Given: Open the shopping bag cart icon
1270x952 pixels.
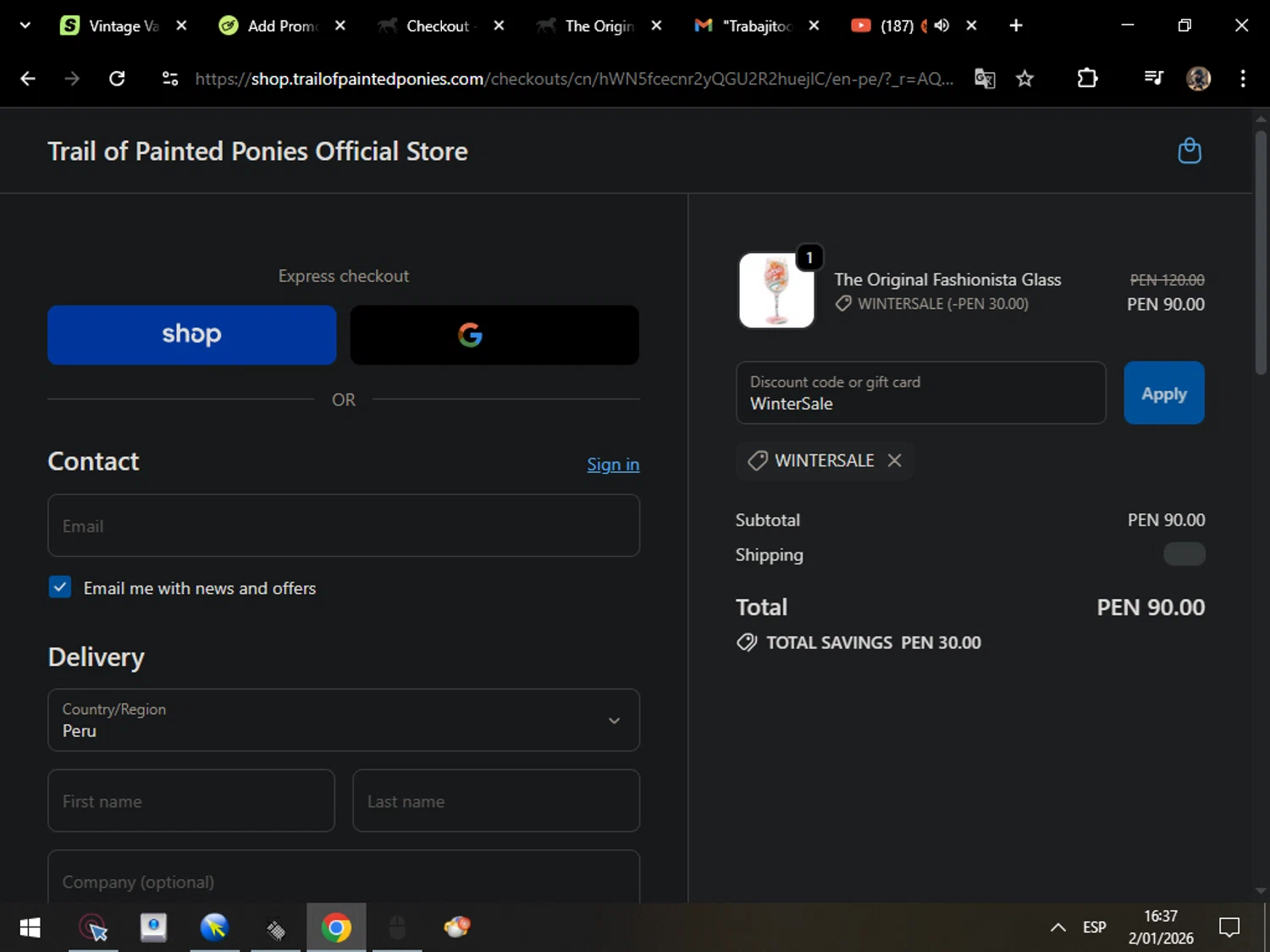Looking at the screenshot, I should click(x=1190, y=151).
